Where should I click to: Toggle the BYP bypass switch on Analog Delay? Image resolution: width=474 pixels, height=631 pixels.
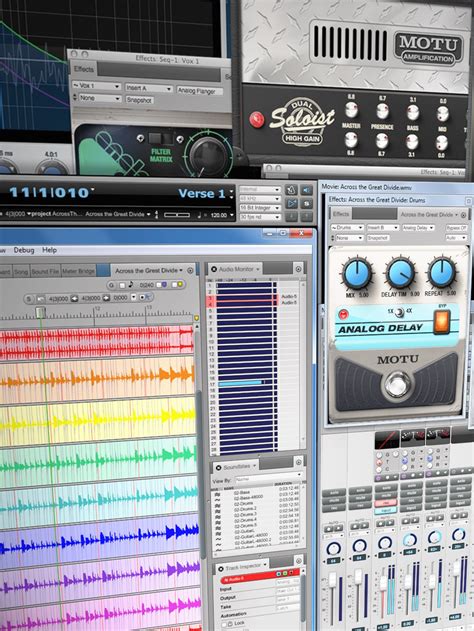441,322
